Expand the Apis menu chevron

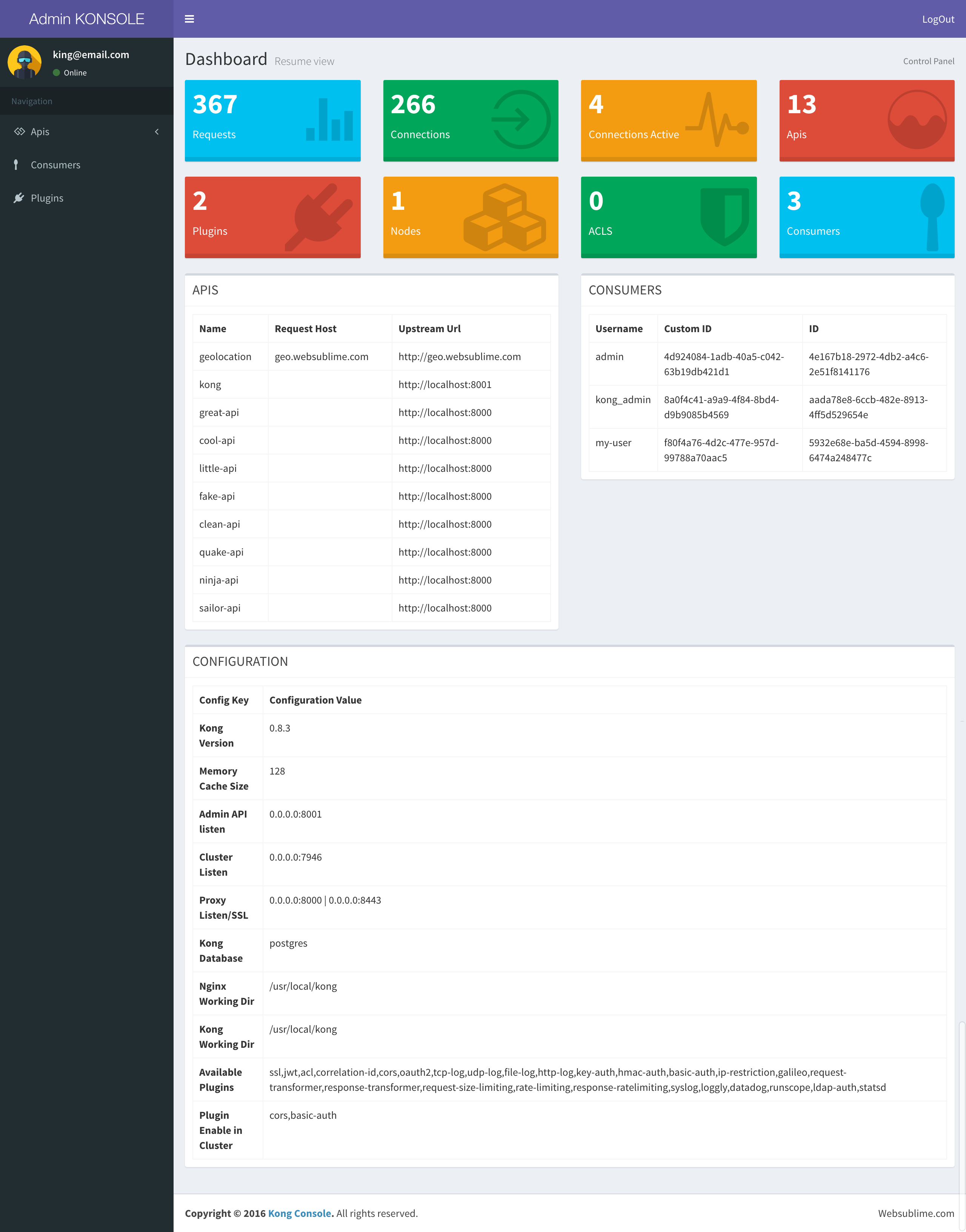157,132
